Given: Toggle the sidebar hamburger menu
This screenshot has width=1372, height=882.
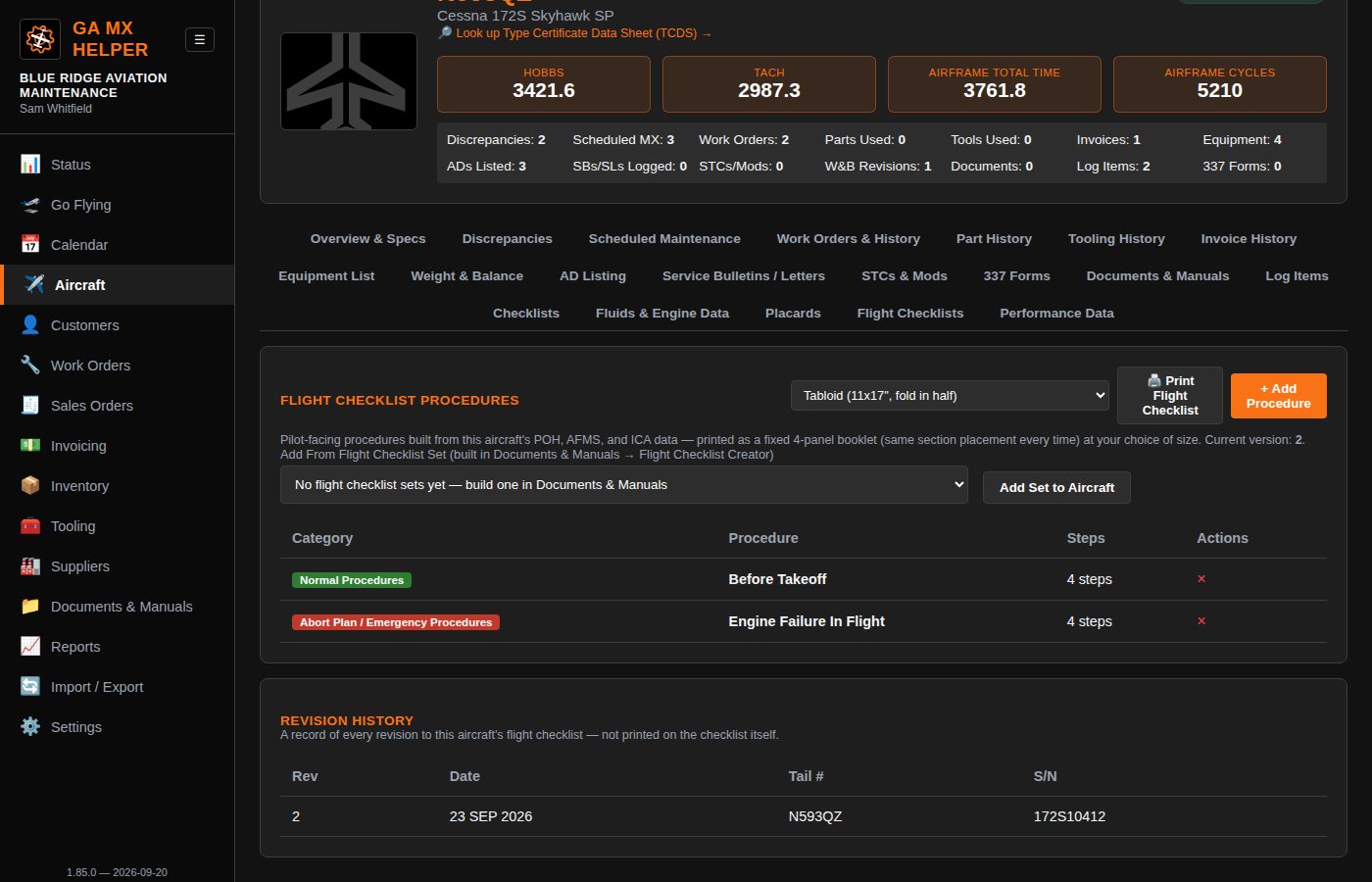Looking at the screenshot, I should pyautogui.click(x=200, y=39).
